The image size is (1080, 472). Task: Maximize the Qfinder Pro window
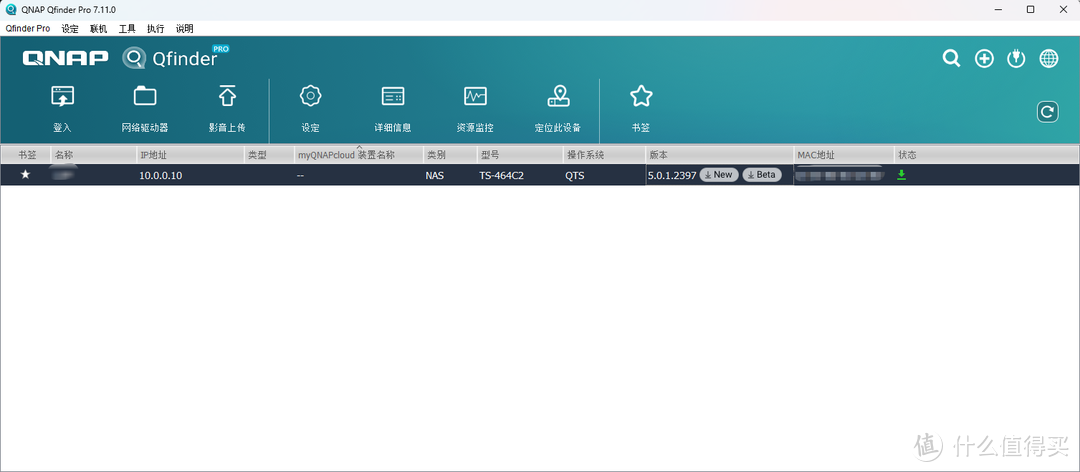pos(1030,9)
